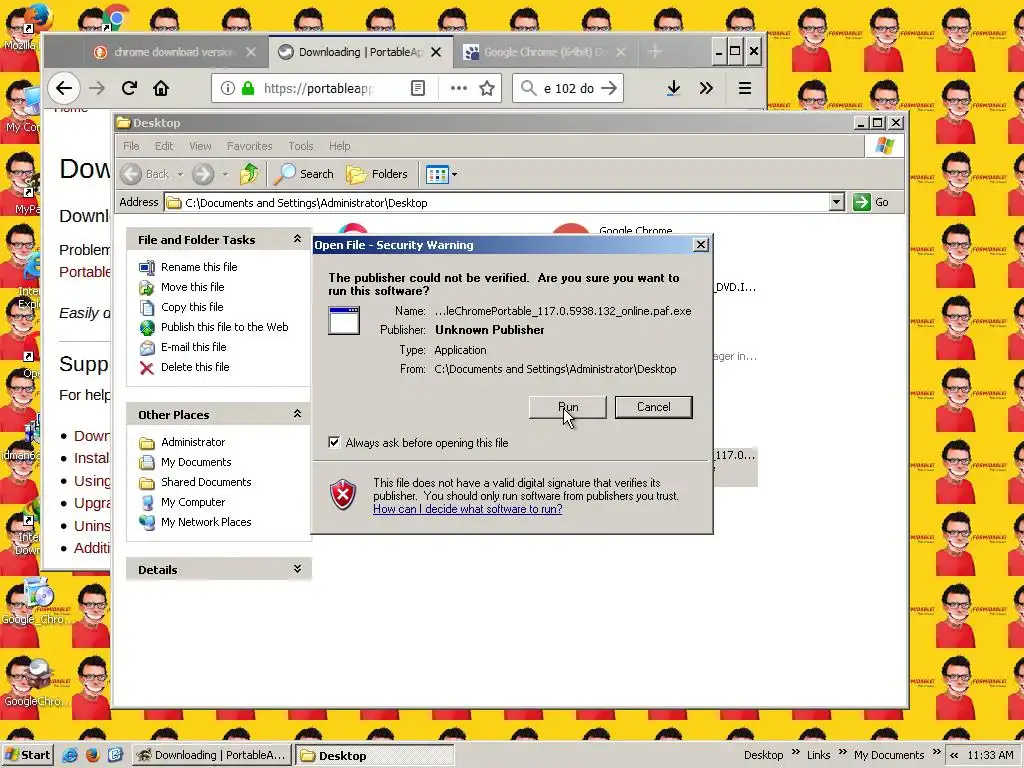Toggle Firefox reader view icon
1024x768 pixels.
pos(418,88)
